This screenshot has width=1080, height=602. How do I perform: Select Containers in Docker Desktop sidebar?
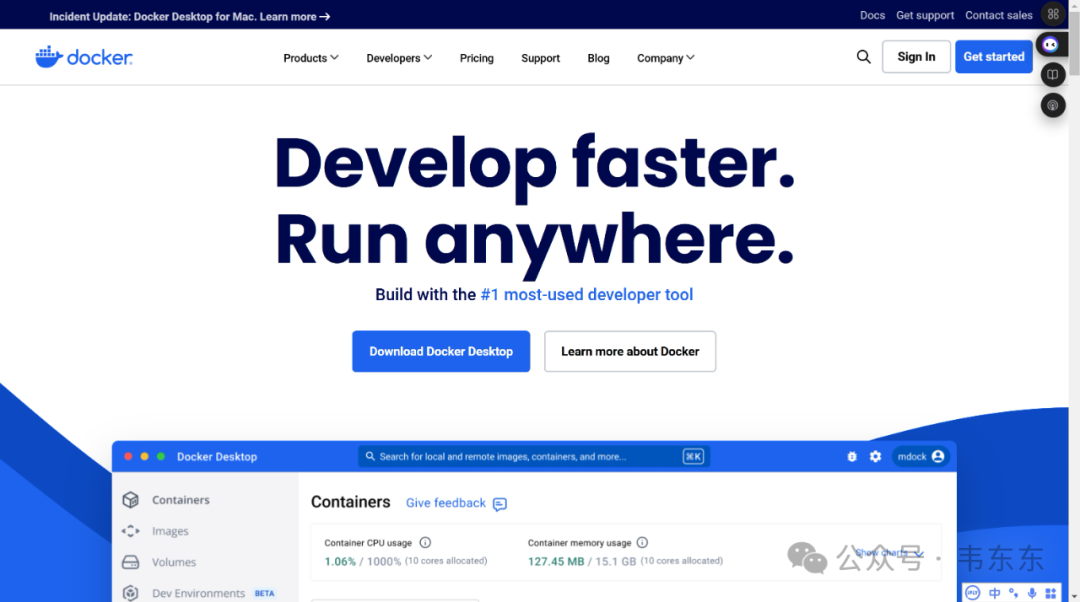[180, 499]
